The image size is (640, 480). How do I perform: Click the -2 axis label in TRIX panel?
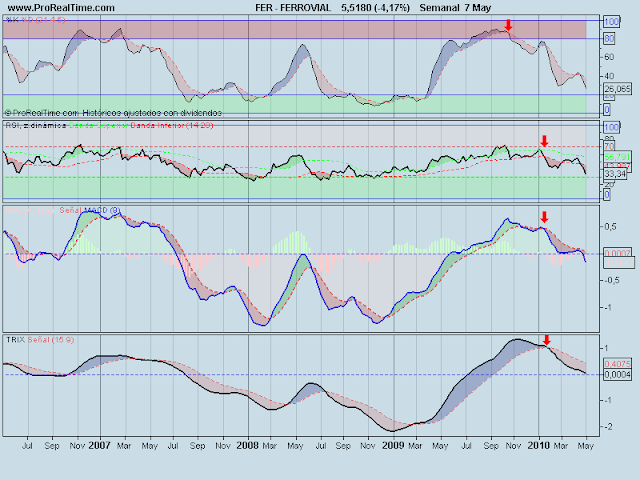tap(608, 427)
